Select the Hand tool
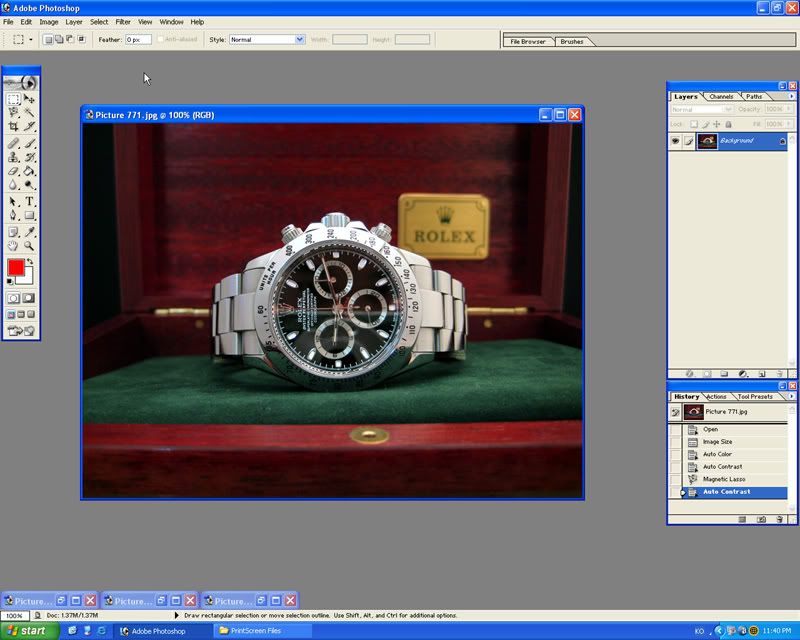 (13, 247)
